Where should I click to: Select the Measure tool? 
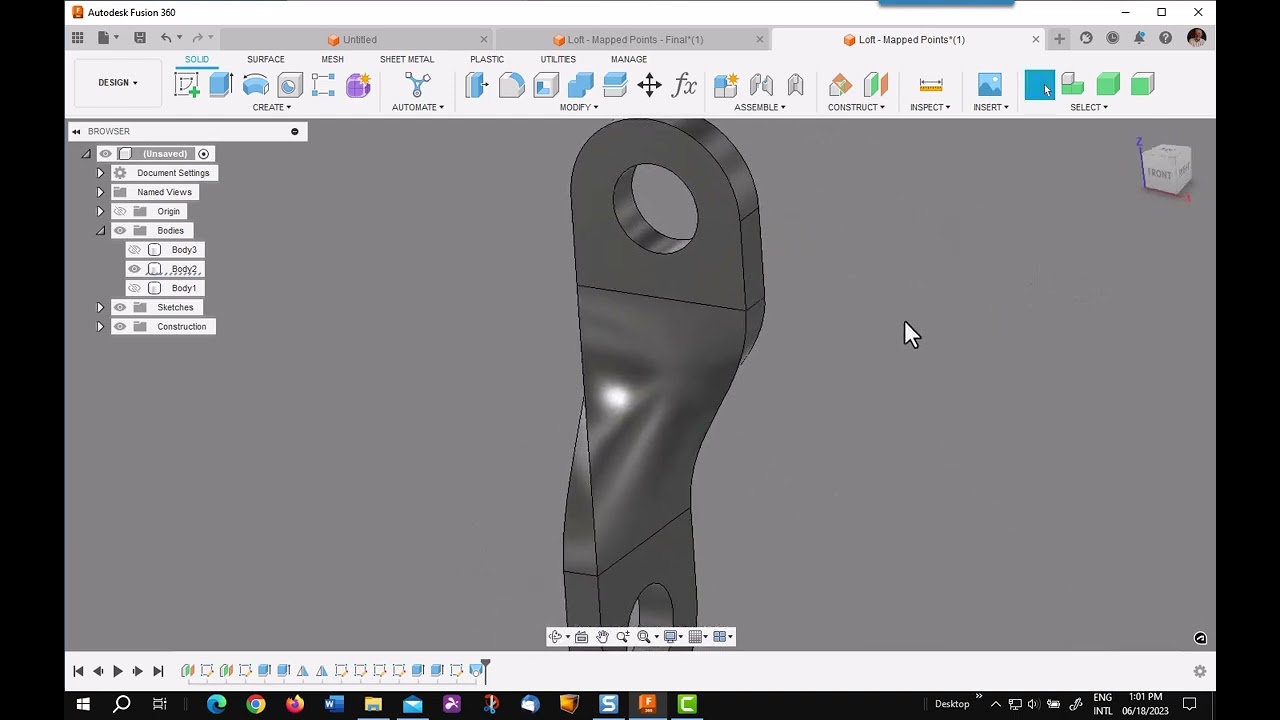click(x=931, y=85)
